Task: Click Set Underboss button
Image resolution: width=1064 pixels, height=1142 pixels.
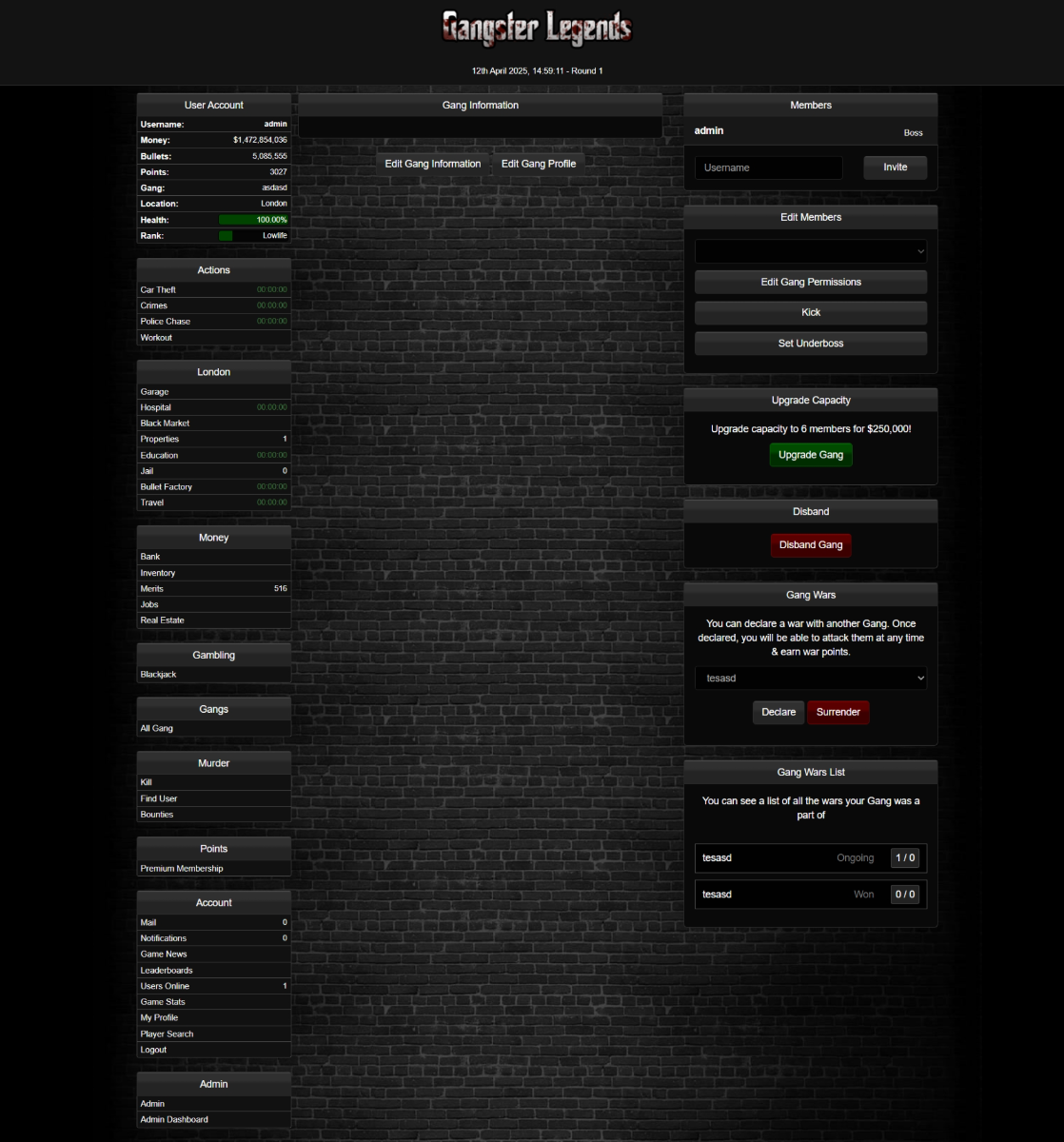Action: [810, 344]
